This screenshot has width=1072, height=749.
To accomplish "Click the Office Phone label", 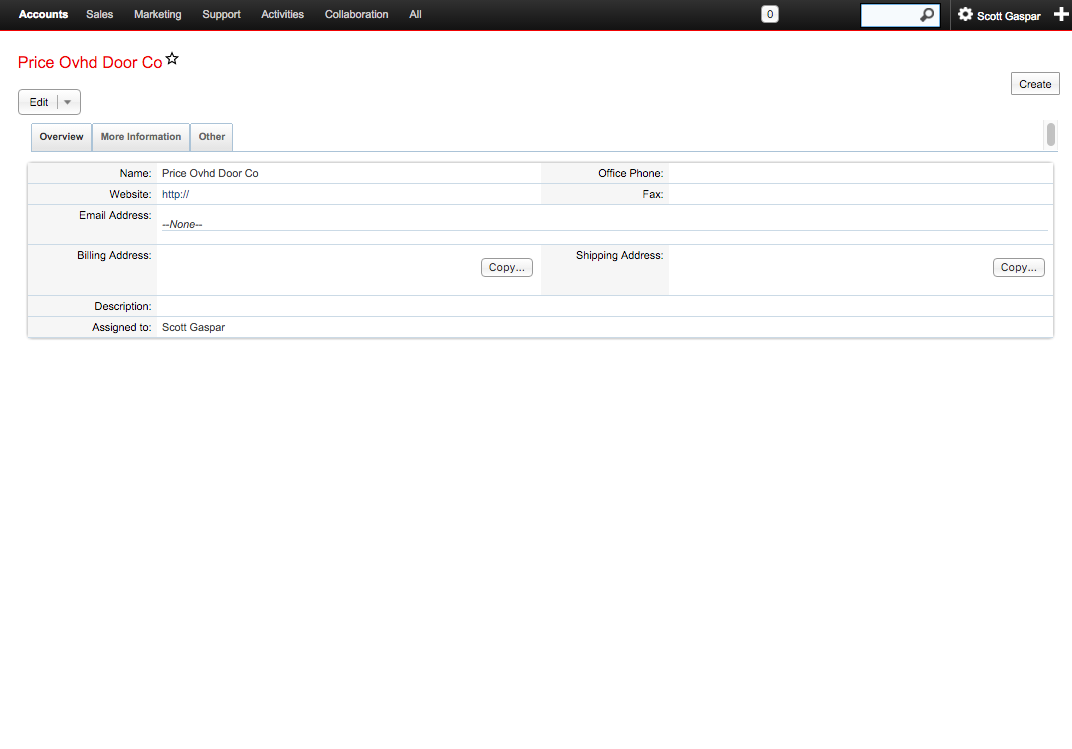I will 630,174.
